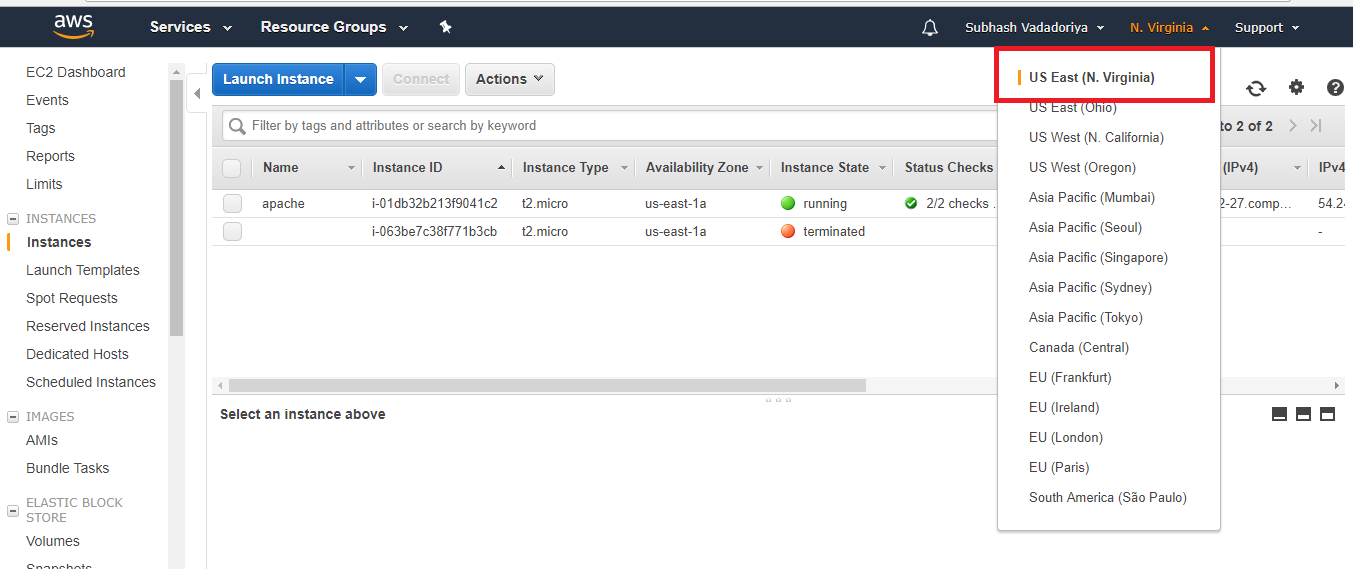Open Bundle Tasks in sidebar
Screen dimensions: 1353x569
click(68, 468)
